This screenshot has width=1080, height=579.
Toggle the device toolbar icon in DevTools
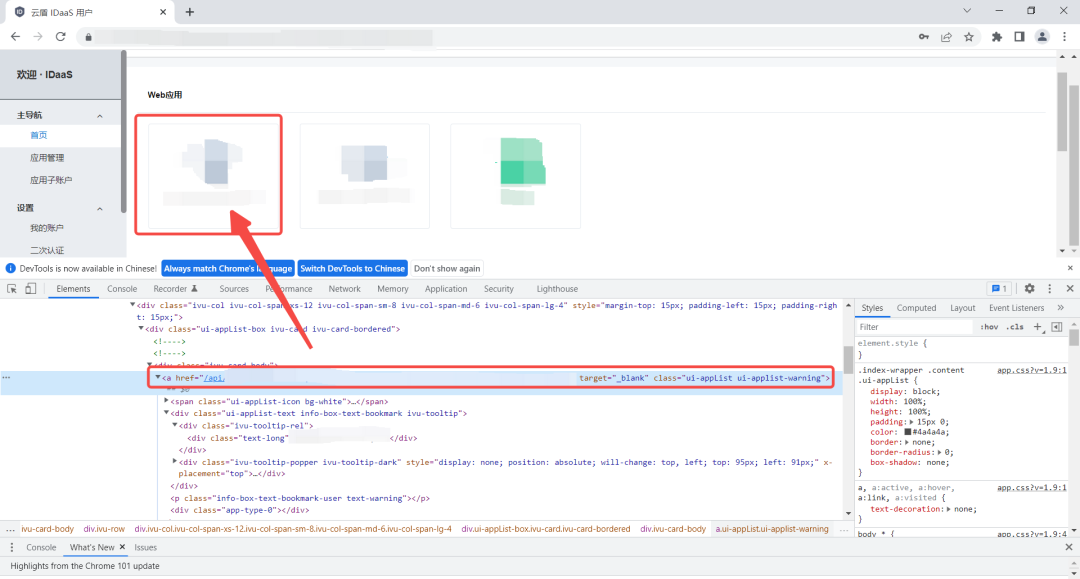(30, 289)
